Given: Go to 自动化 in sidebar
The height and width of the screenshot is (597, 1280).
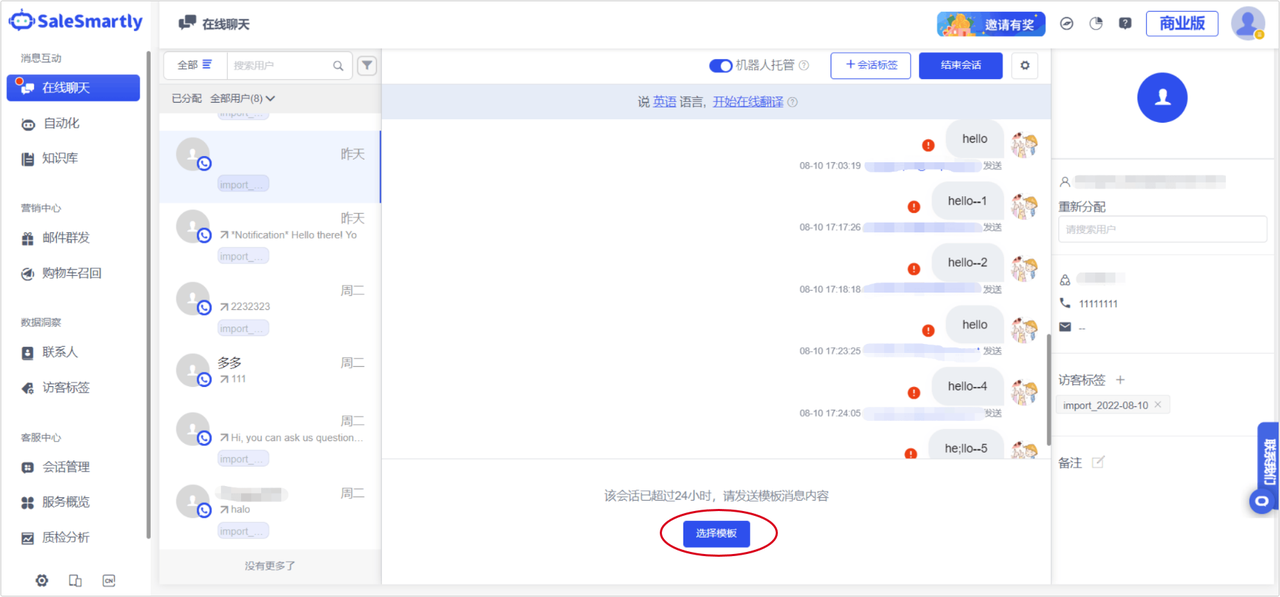Looking at the screenshot, I should pos(60,123).
